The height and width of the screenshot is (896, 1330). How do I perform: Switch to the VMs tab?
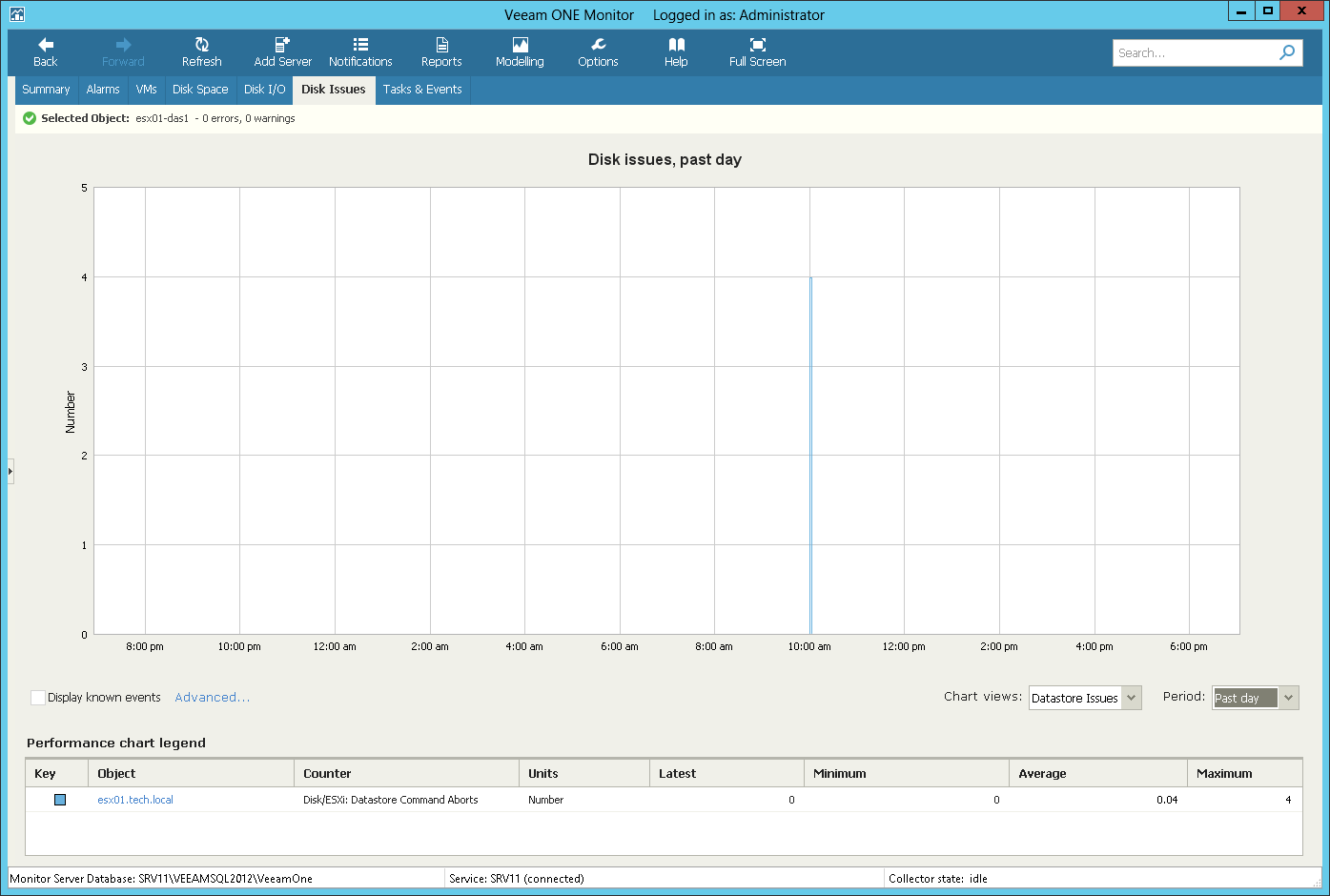point(146,90)
